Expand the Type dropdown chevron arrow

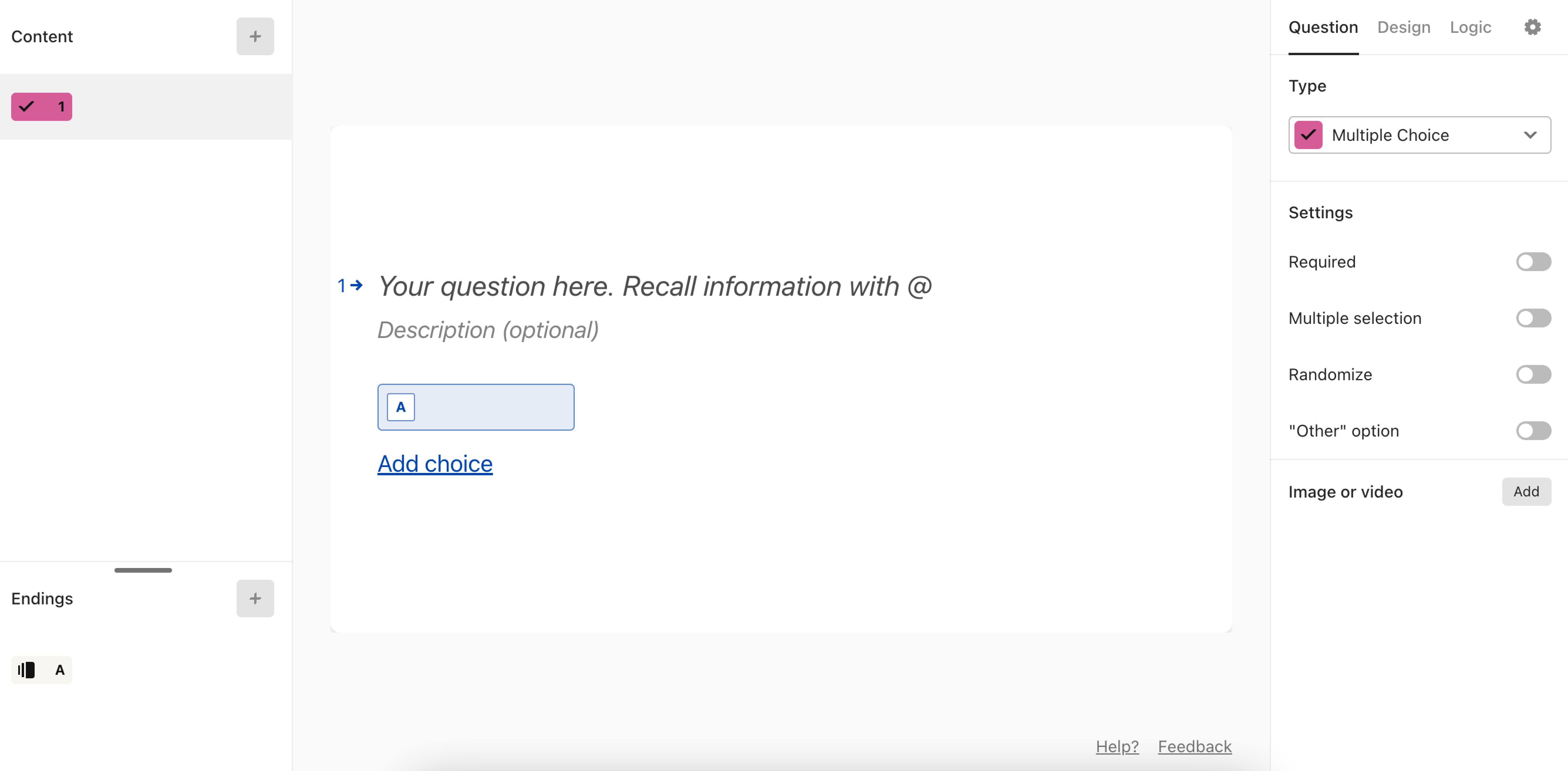pyautogui.click(x=1530, y=135)
